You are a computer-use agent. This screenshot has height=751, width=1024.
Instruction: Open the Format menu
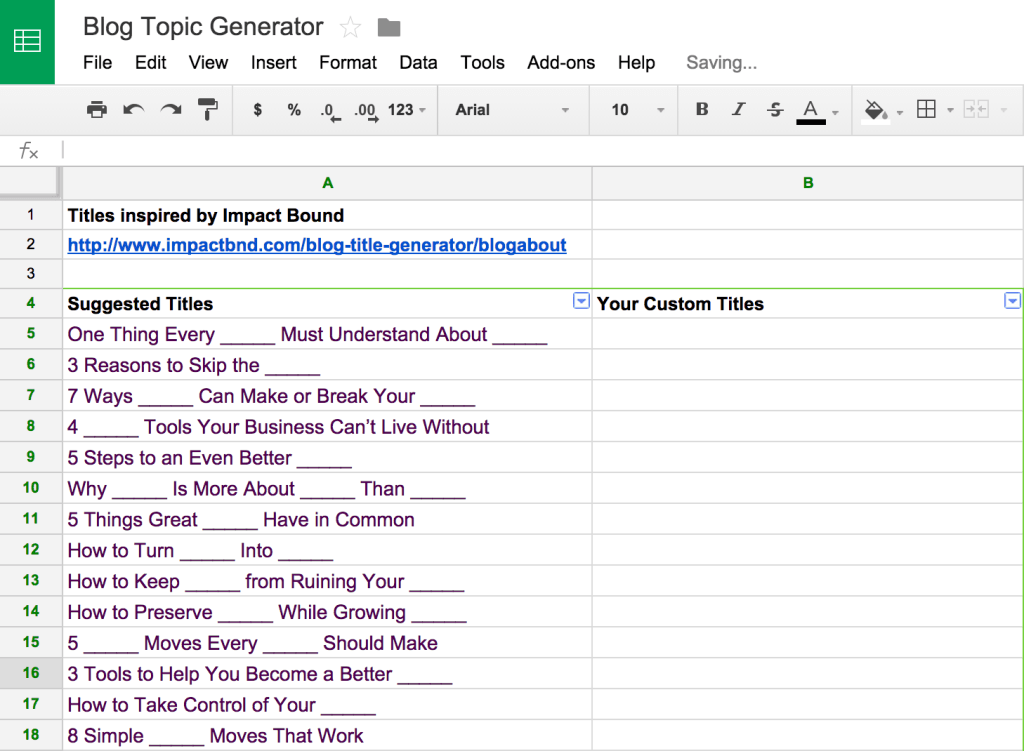[347, 63]
